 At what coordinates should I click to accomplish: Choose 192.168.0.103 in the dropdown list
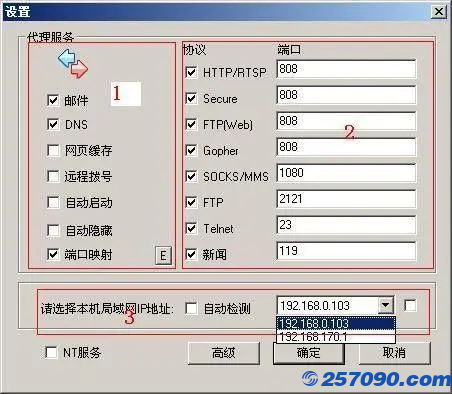[x=336, y=324]
